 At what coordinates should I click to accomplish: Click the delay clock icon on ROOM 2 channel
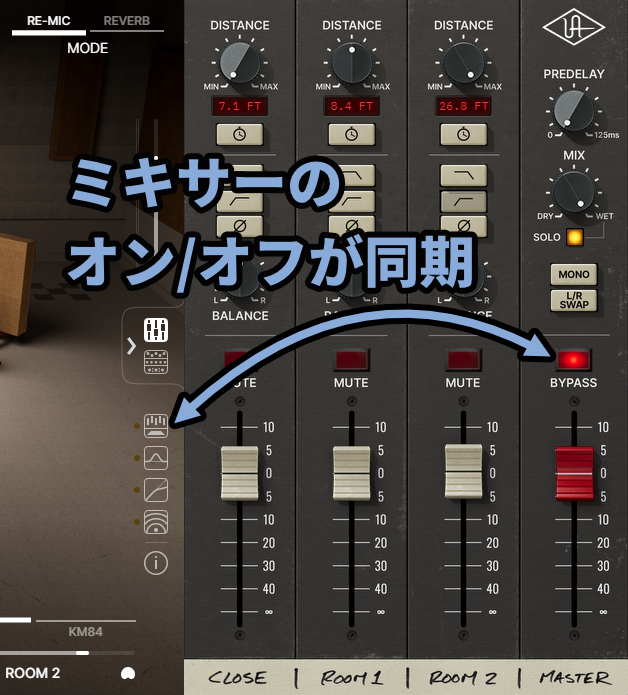pyautogui.click(x=463, y=133)
